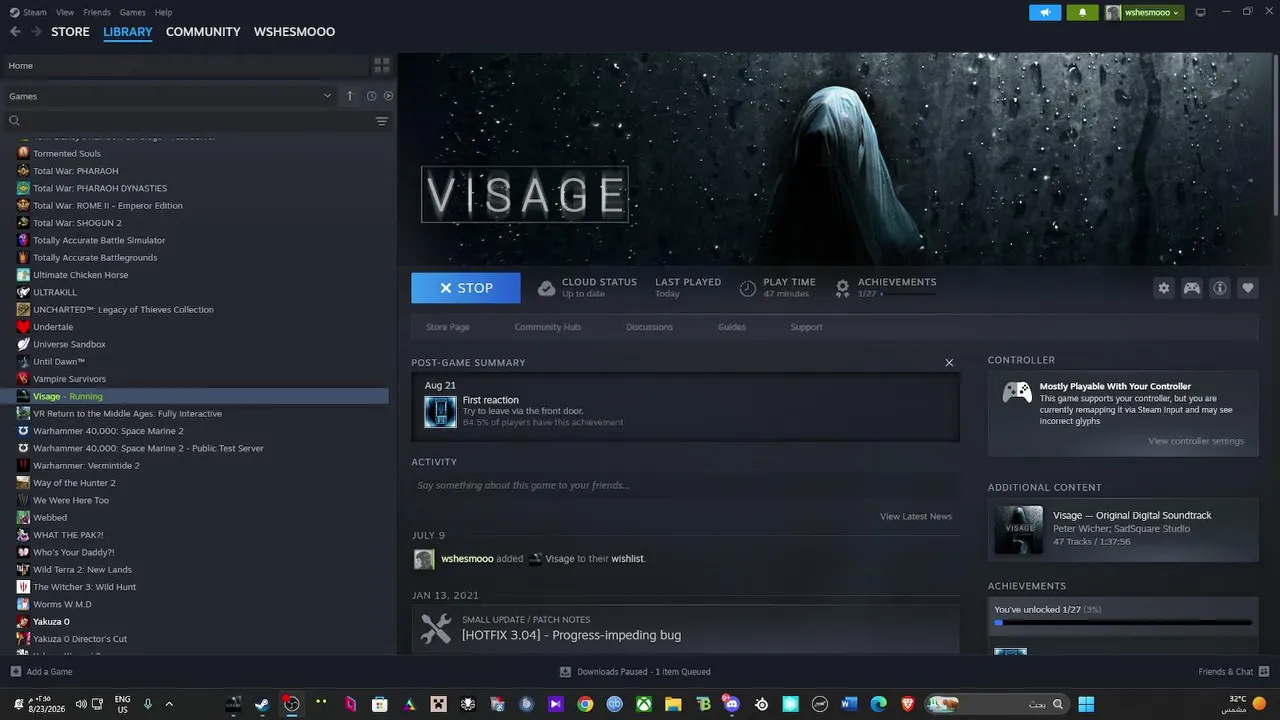Open advanced library filter options

coord(381,121)
